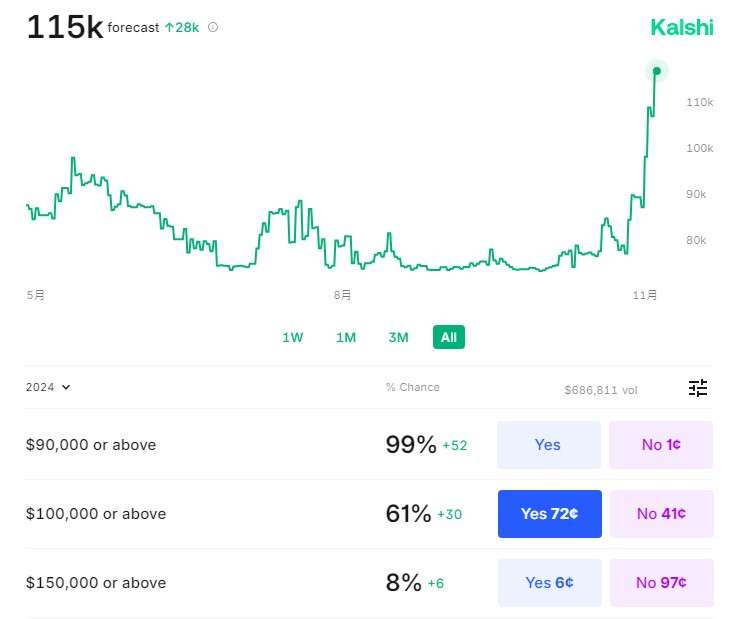The width and height of the screenshot is (753, 619).
Task: Click the 115k forecast value
Action: point(64,28)
